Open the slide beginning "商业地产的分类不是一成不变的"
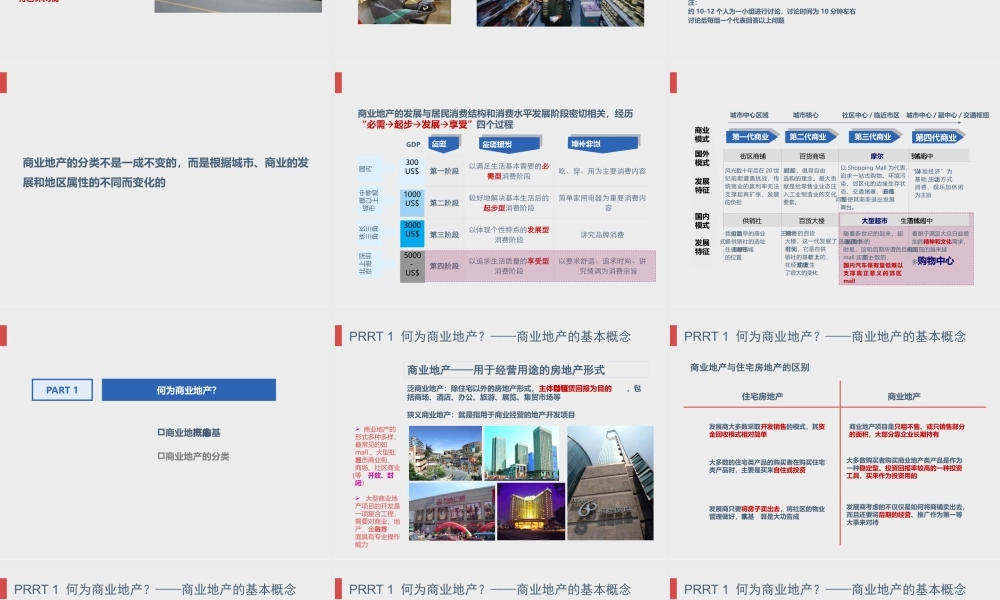 (165, 181)
